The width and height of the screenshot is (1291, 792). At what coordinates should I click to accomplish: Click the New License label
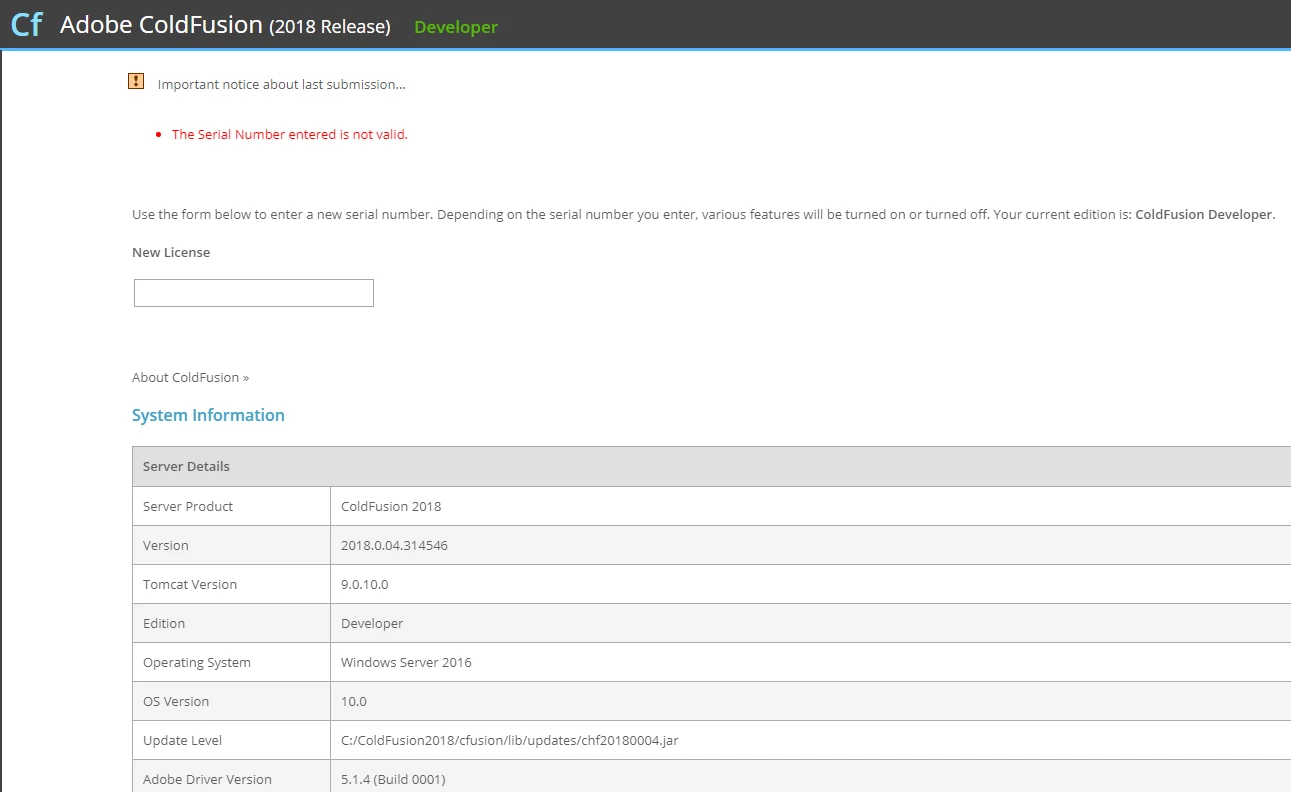pos(171,252)
